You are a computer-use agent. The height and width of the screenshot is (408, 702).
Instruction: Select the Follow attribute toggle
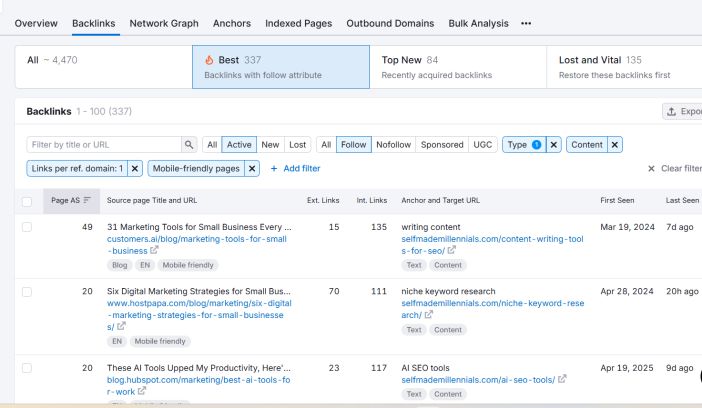pyautogui.click(x=354, y=145)
